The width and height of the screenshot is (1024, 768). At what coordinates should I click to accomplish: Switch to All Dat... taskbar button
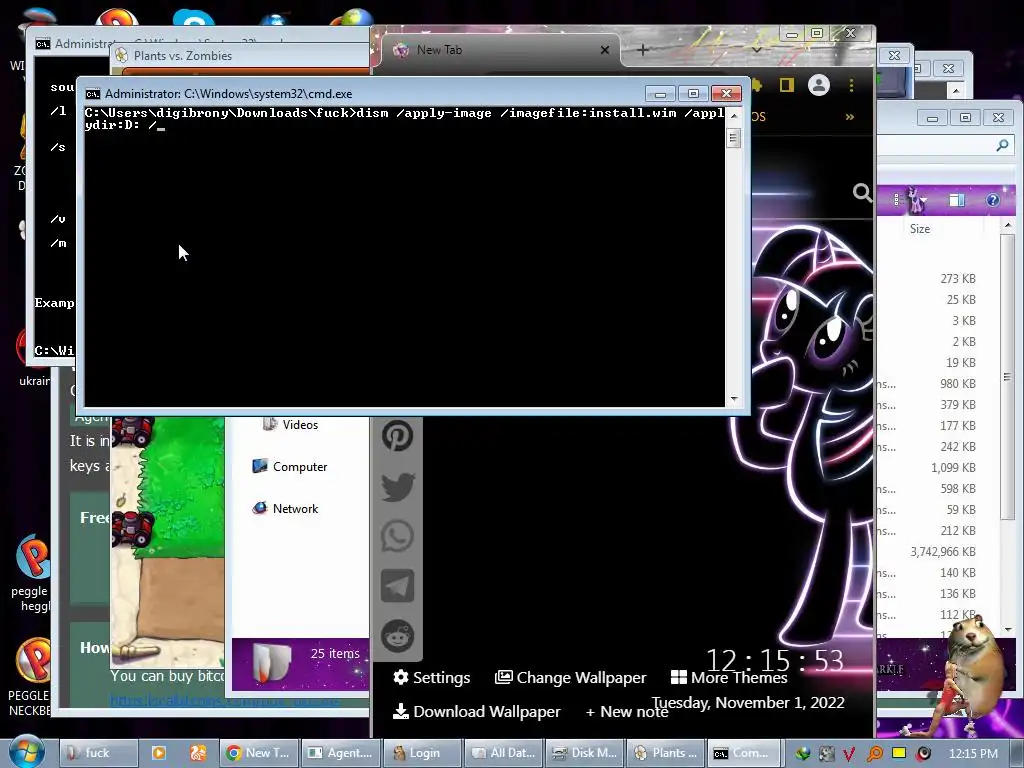[503, 753]
